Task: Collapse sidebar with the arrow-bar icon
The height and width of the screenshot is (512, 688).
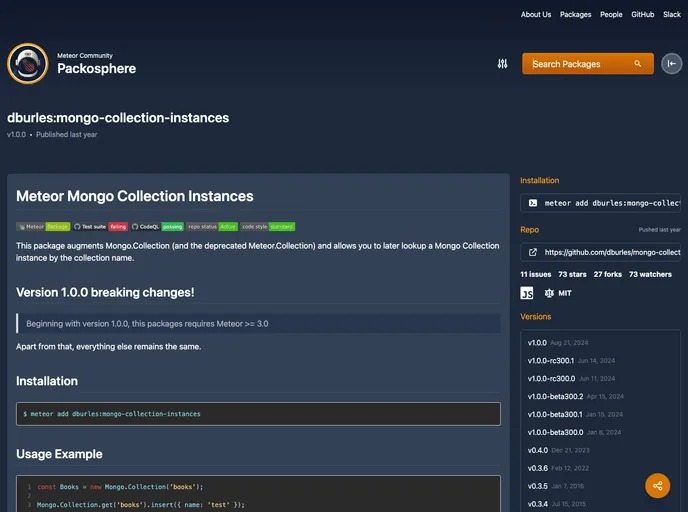Action: [x=671, y=64]
